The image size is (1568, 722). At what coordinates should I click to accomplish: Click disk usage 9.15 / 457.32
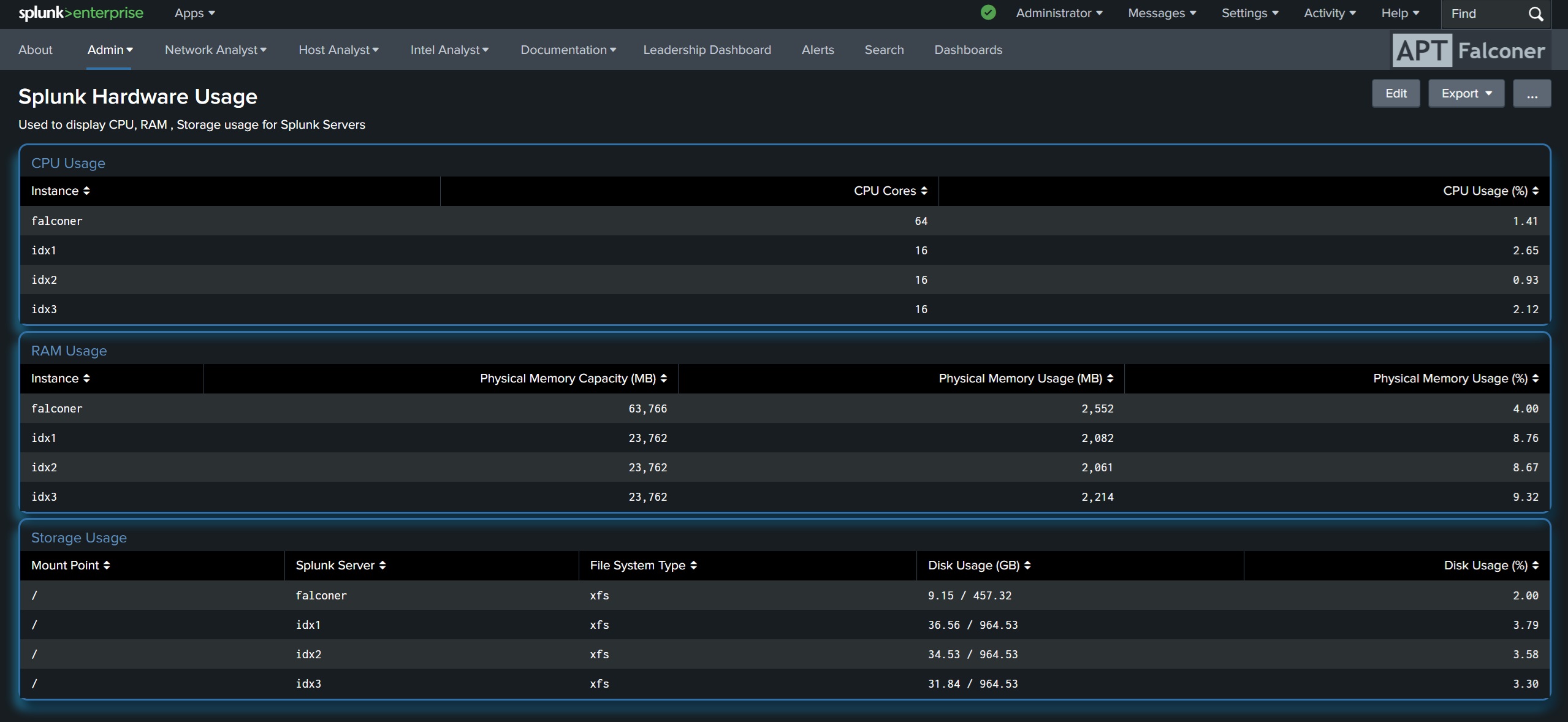(x=969, y=596)
